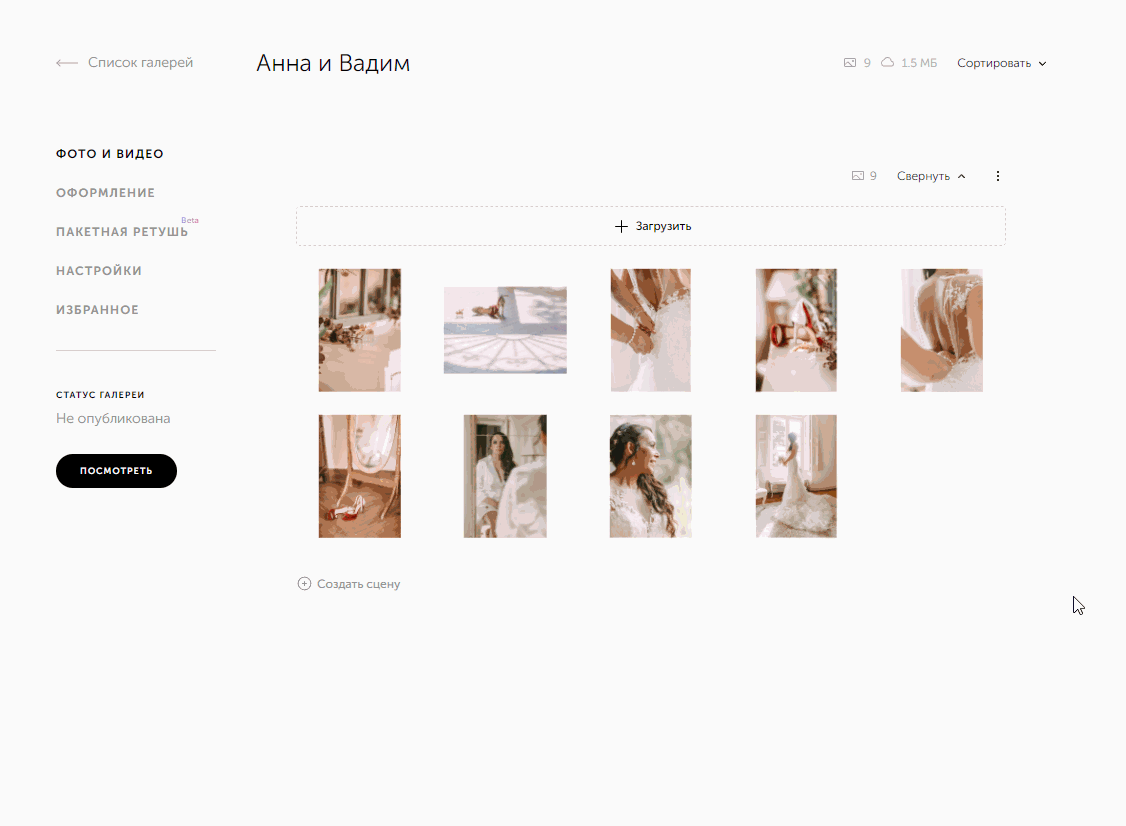
Task: Click the back arrow to gallery list
Action: [x=67, y=63]
